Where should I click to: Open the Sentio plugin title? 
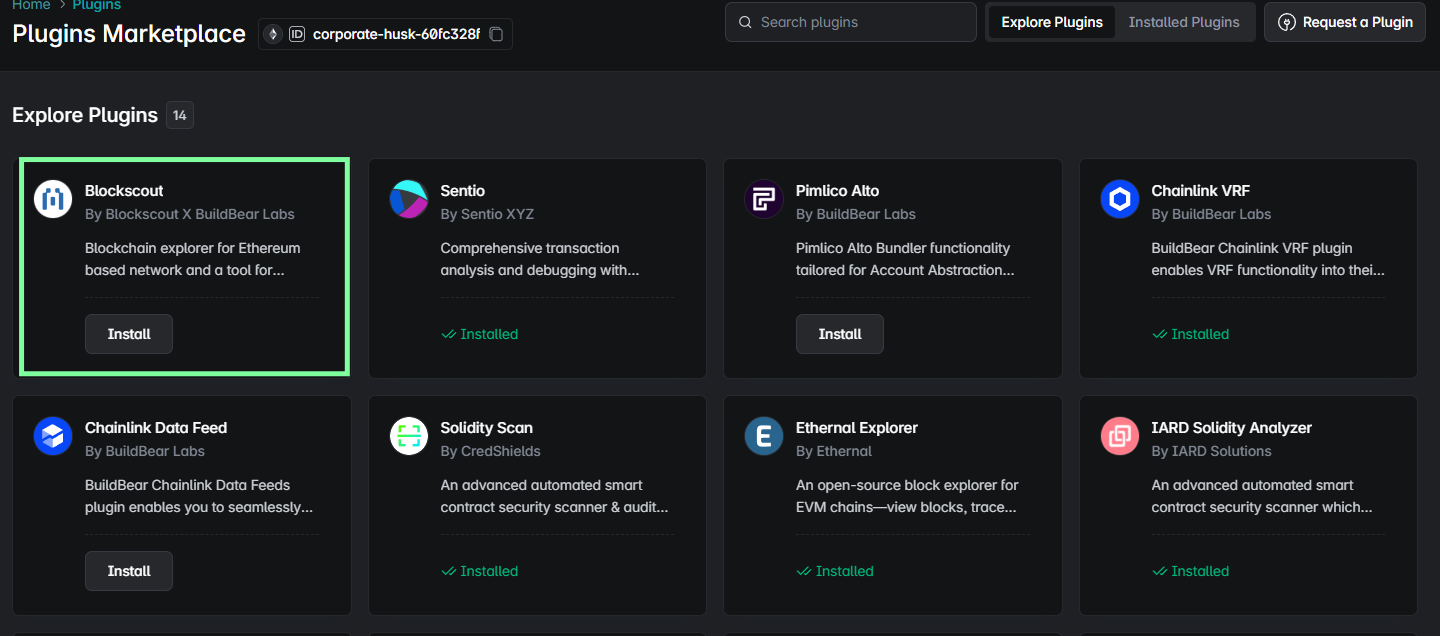click(x=462, y=190)
